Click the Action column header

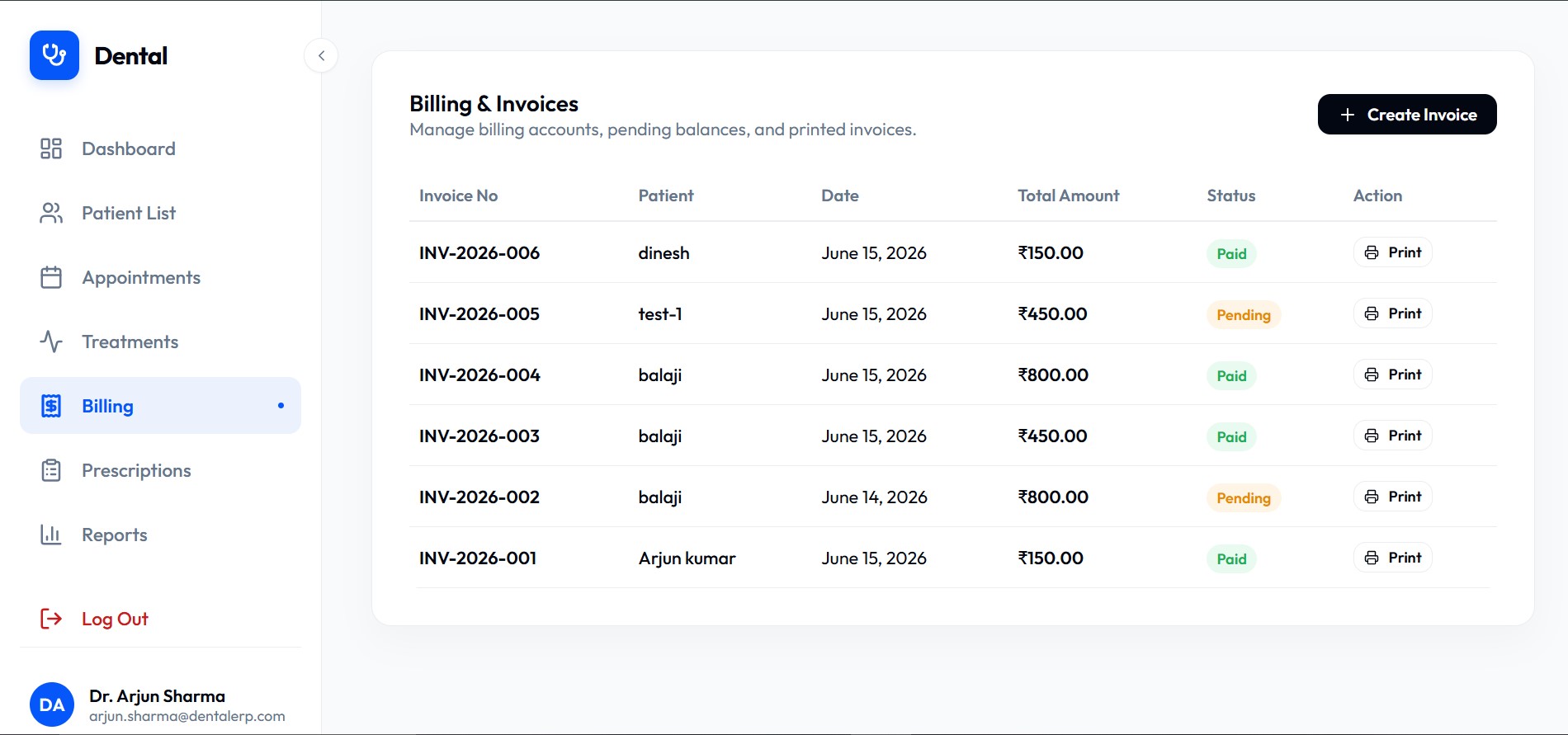1377,196
